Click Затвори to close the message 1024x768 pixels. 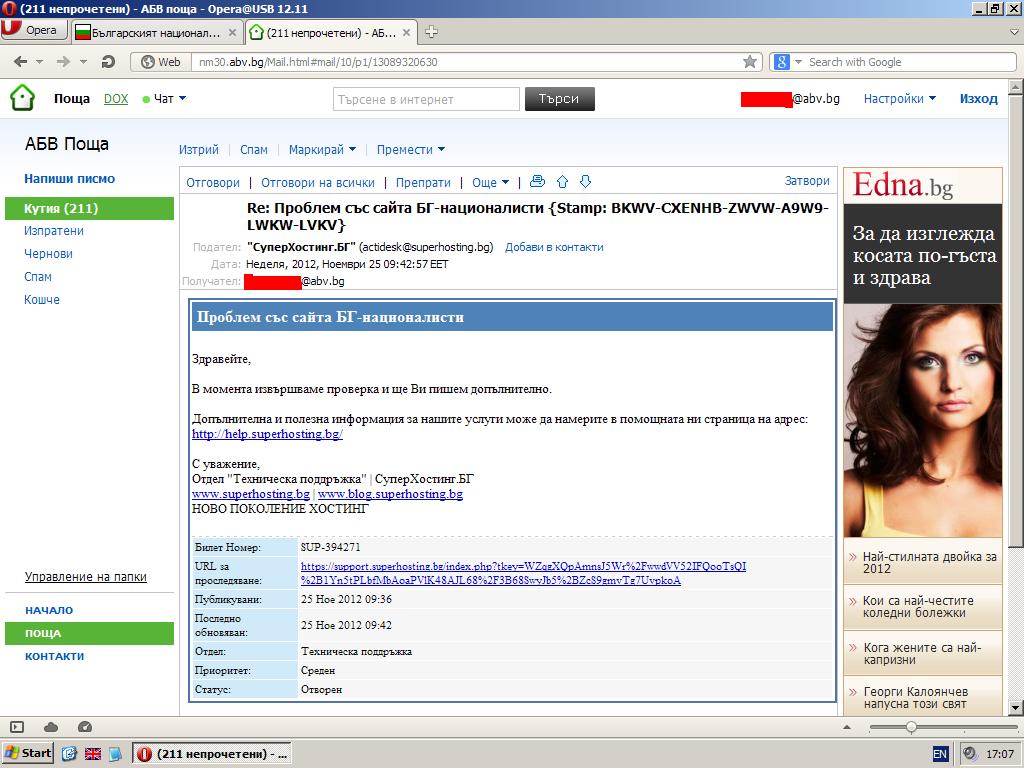[x=807, y=181]
